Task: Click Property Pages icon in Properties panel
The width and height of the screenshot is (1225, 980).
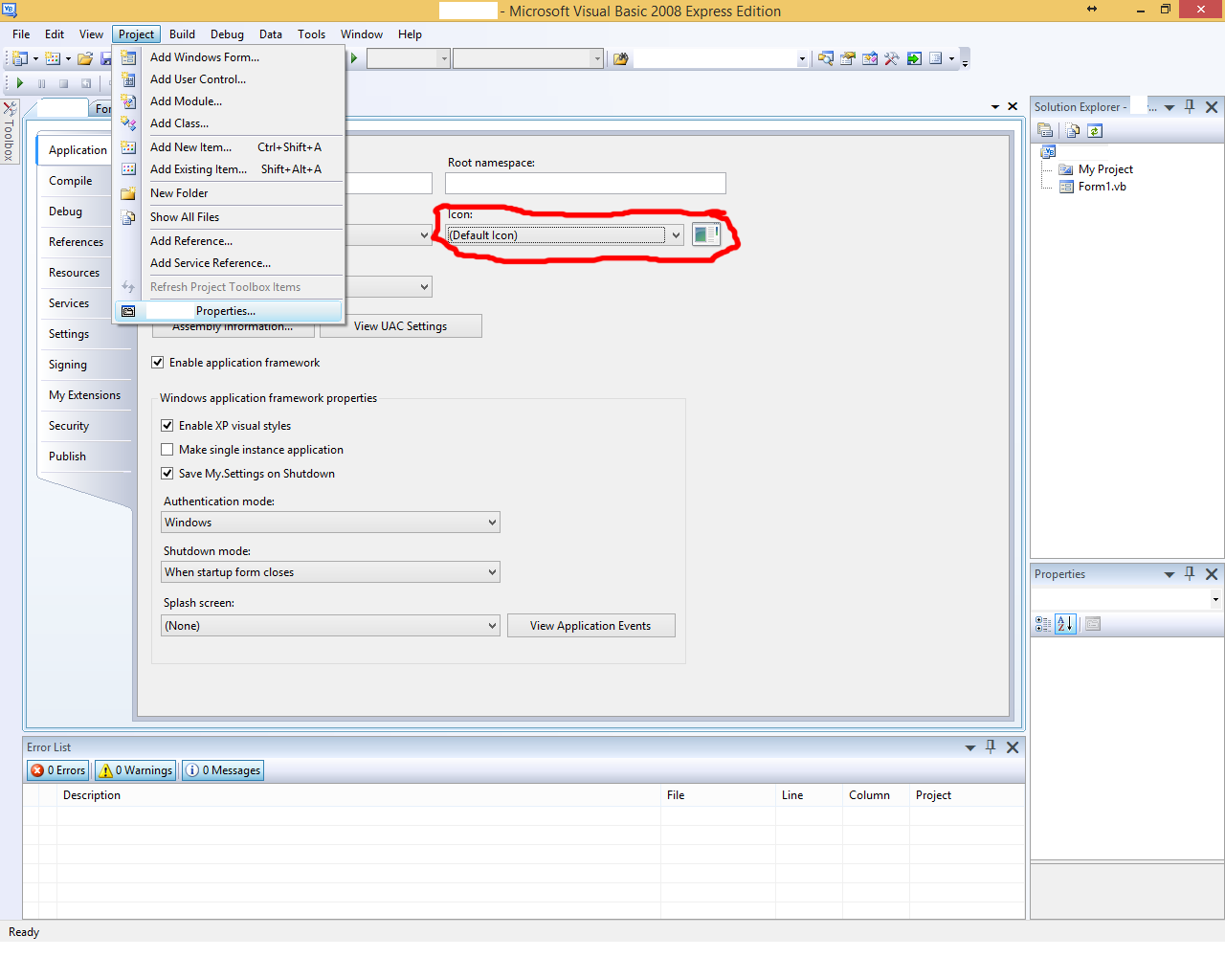Action: [1093, 624]
